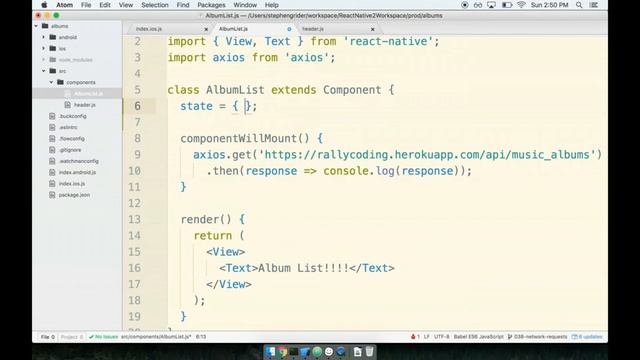Open the Apple menu
640x360 pixels.
tap(44, 5)
